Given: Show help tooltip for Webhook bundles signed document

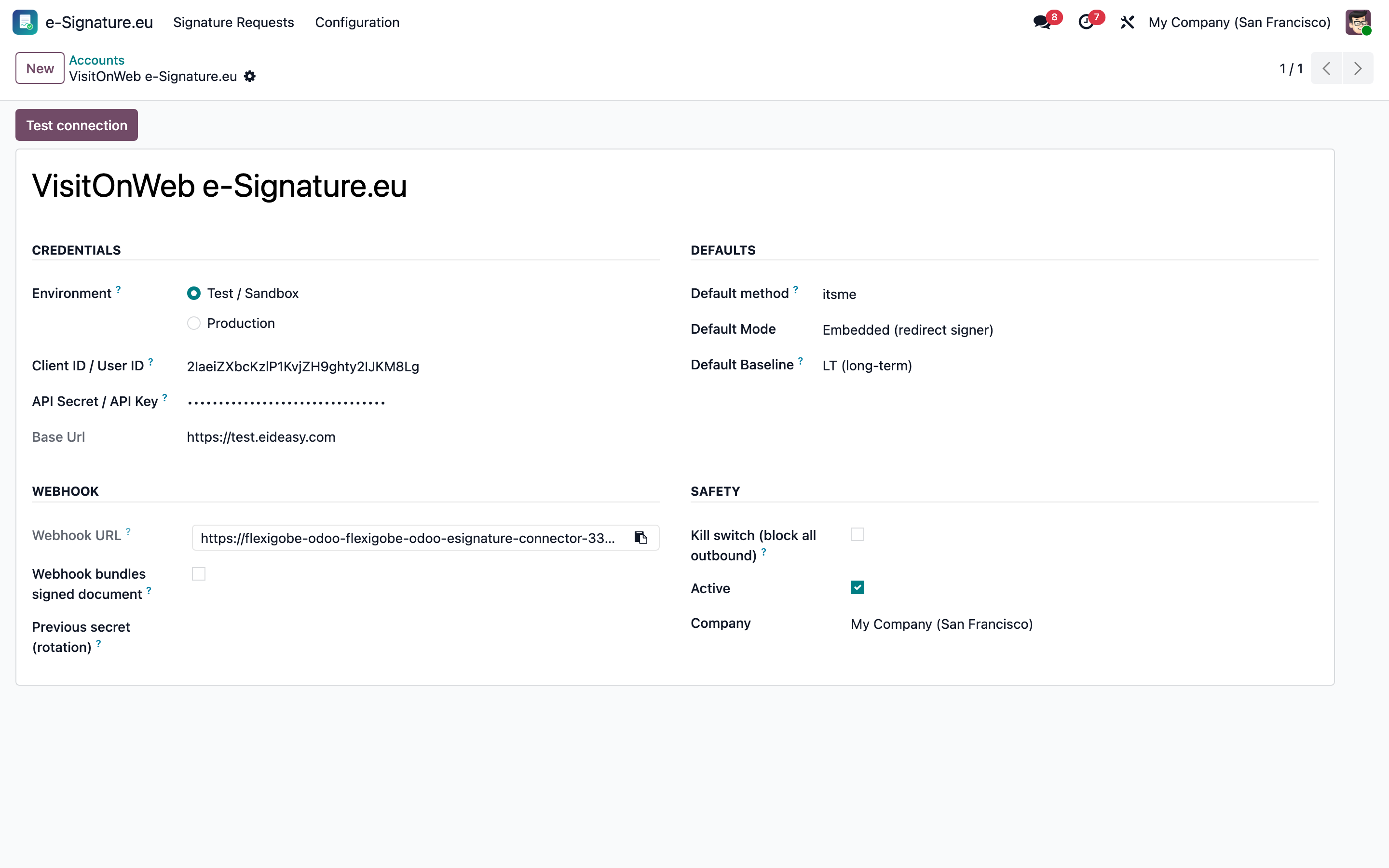Looking at the screenshot, I should (x=149, y=590).
